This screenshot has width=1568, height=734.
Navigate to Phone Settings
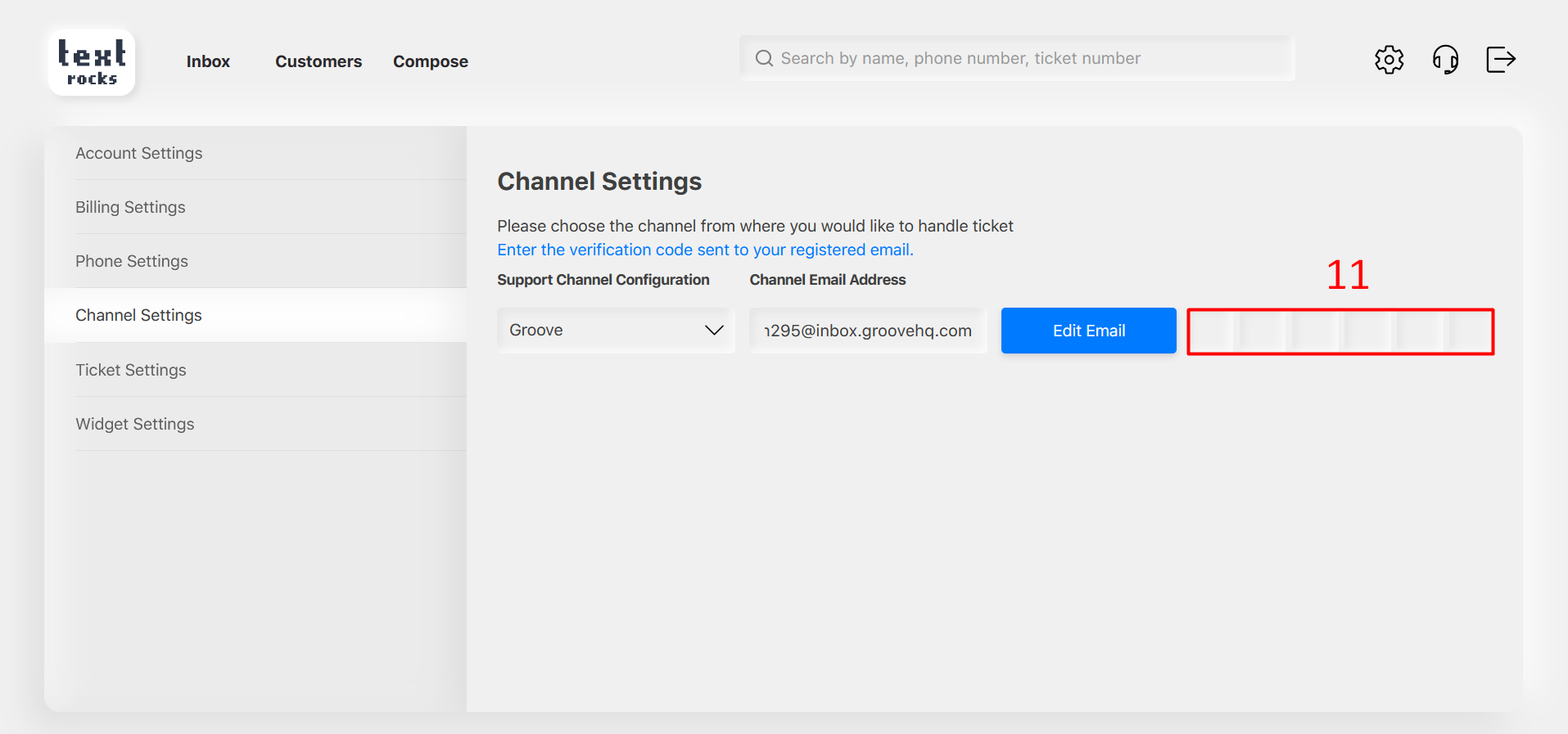132,261
